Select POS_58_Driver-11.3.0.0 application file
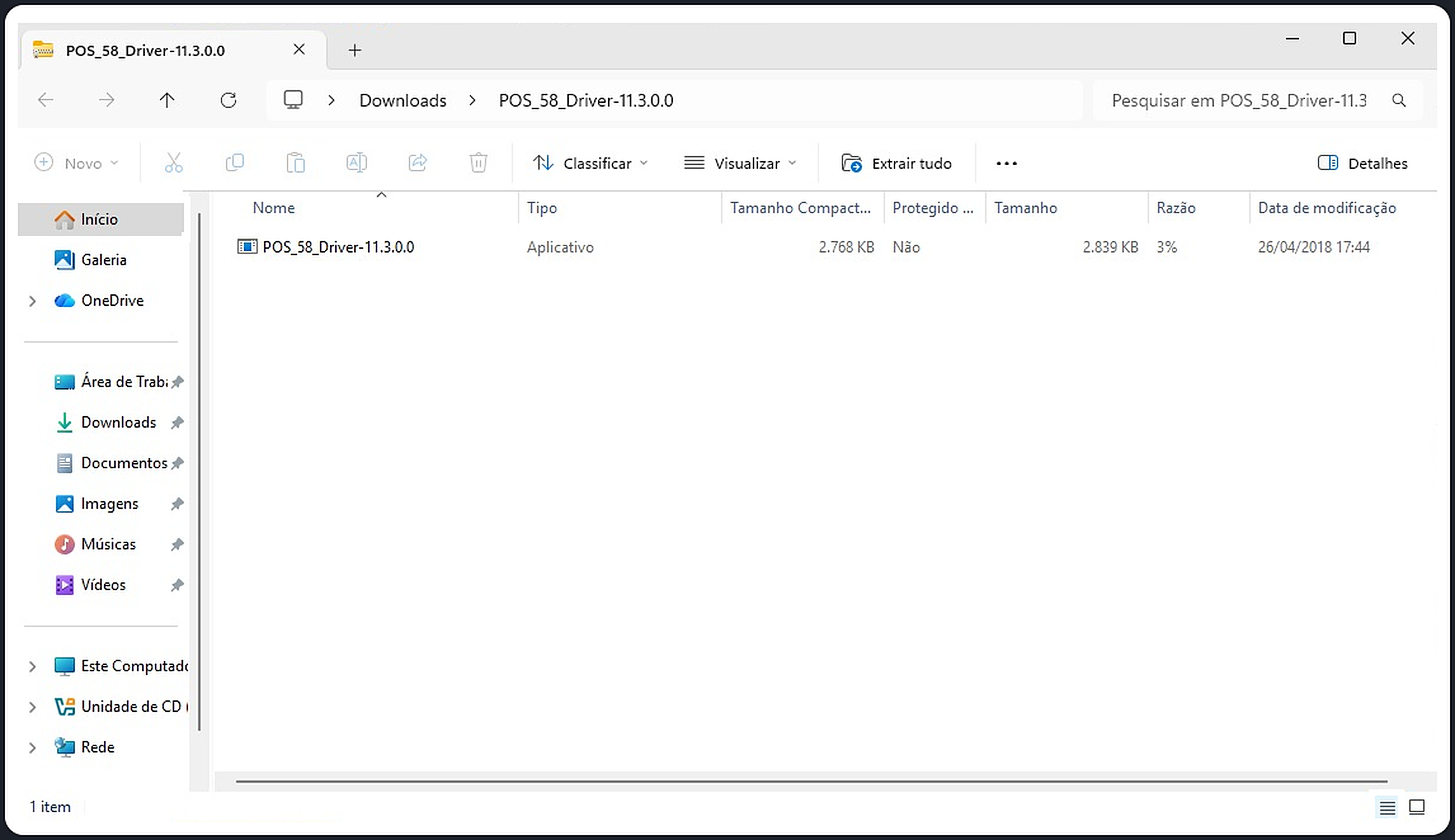Screen dimensions: 1455x840 (x=326, y=247)
